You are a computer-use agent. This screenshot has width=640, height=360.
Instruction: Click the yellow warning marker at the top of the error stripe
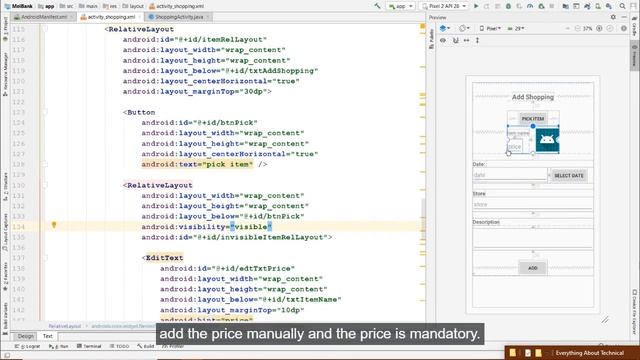coord(422,27)
